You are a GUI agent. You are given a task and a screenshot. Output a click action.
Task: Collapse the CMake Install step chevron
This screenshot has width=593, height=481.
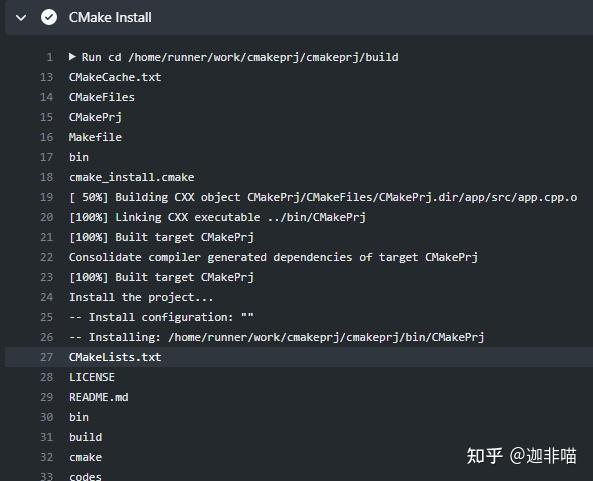click(21, 17)
